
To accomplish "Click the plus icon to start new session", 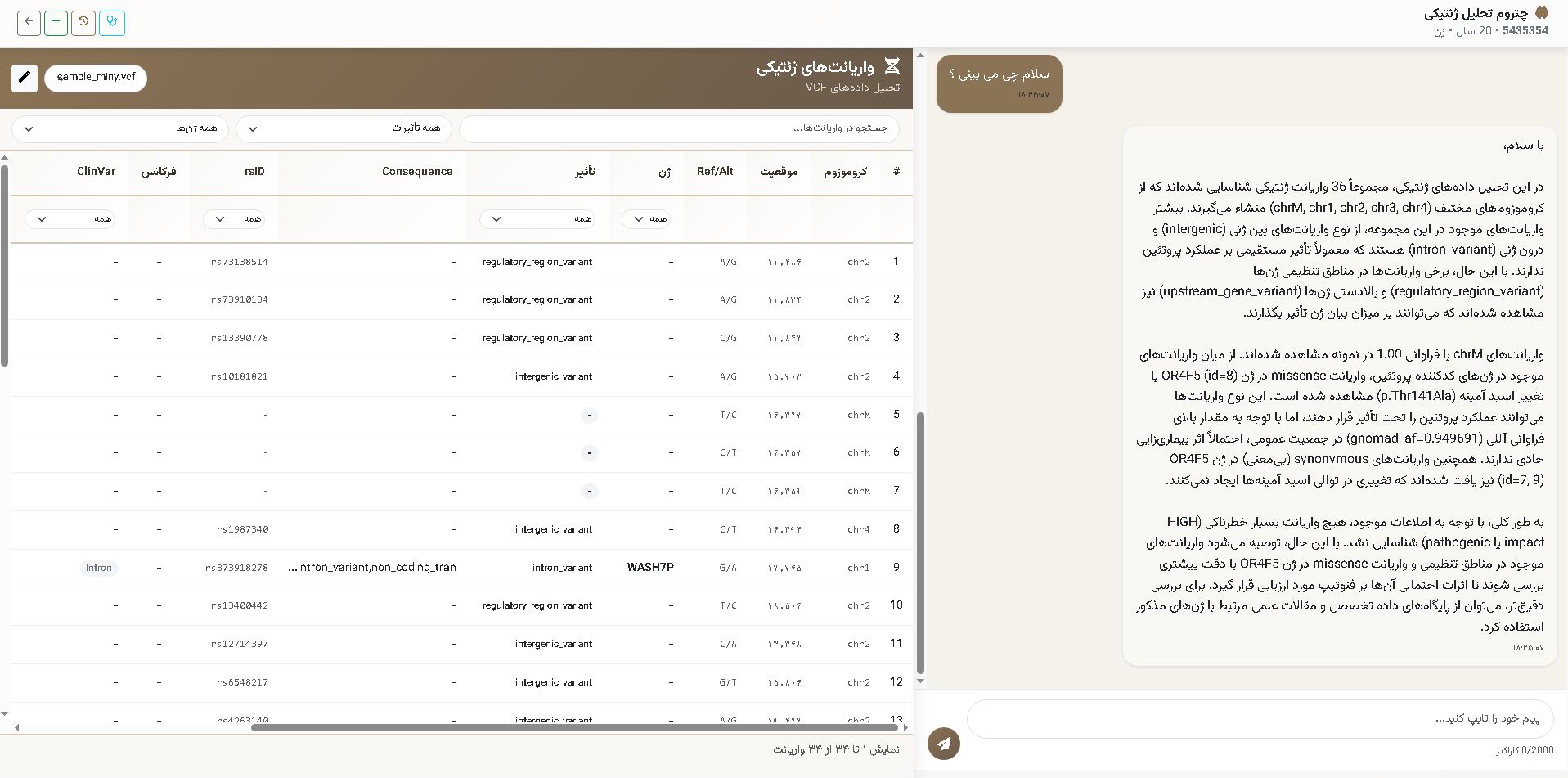I will pyautogui.click(x=56, y=23).
